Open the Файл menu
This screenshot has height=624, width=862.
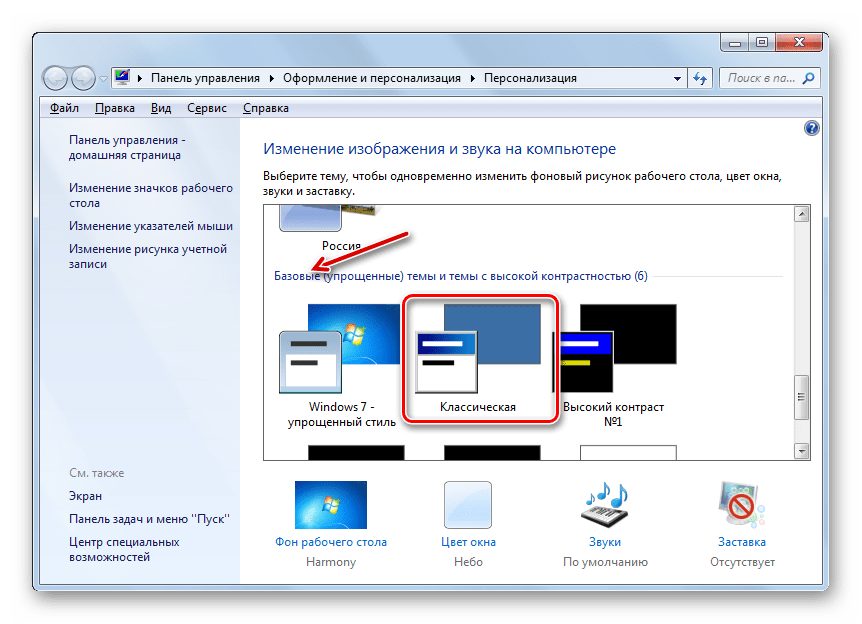click(64, 108)
